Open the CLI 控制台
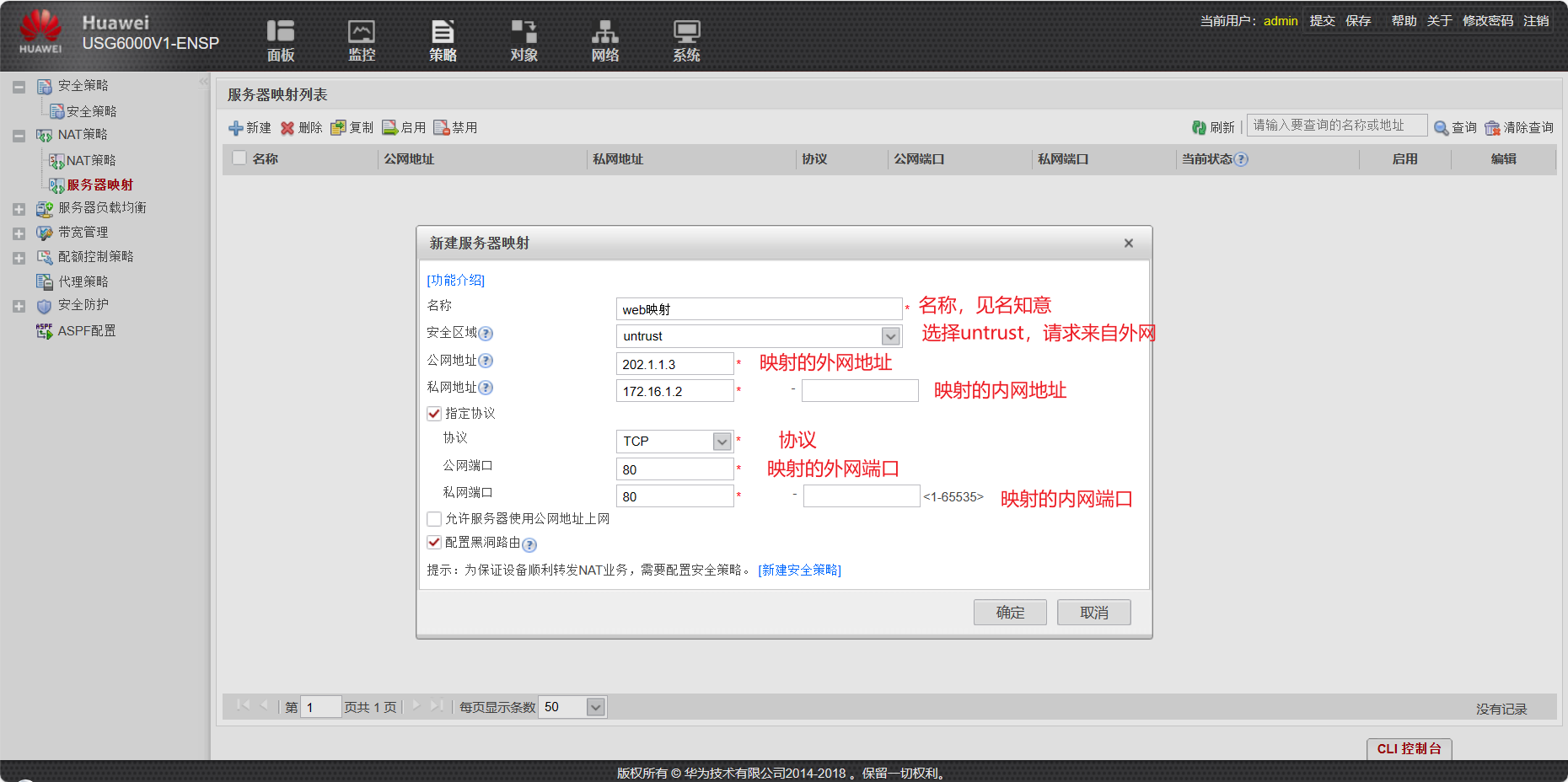The height and width of the screenshot is (782, 1568). point(1408,748)
